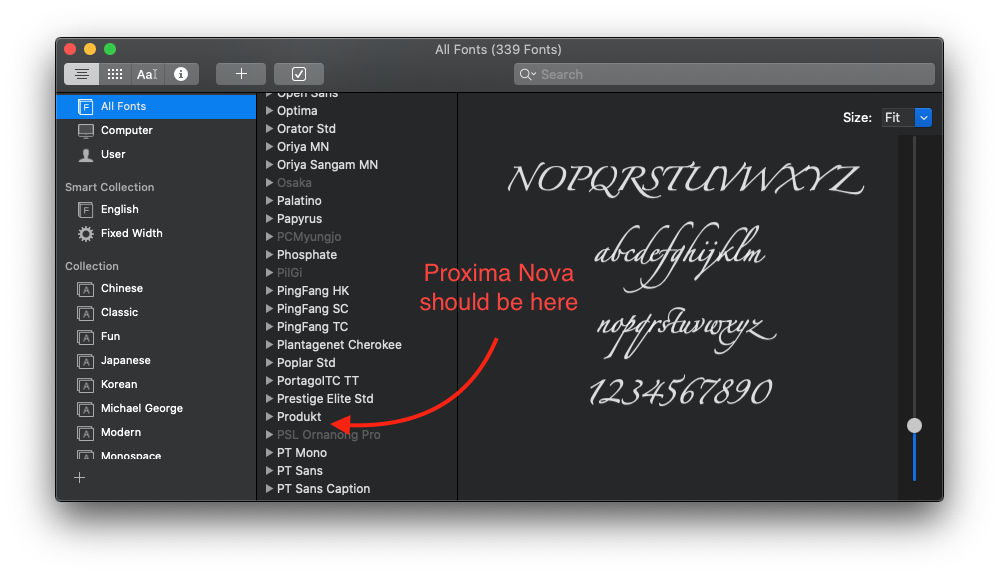The width and height of the screenshot is (999, 575).
Task: Click the Fixed Width gear icon
Action: [x=85, y=234]
